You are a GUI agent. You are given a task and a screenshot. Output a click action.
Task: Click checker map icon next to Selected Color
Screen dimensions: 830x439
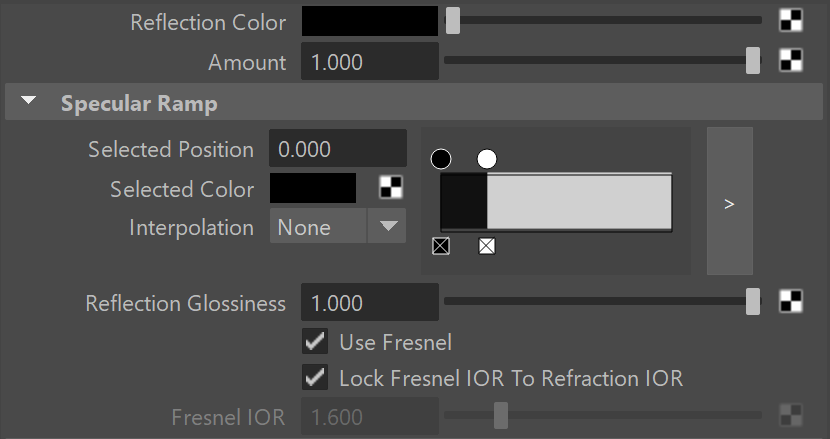391,187
